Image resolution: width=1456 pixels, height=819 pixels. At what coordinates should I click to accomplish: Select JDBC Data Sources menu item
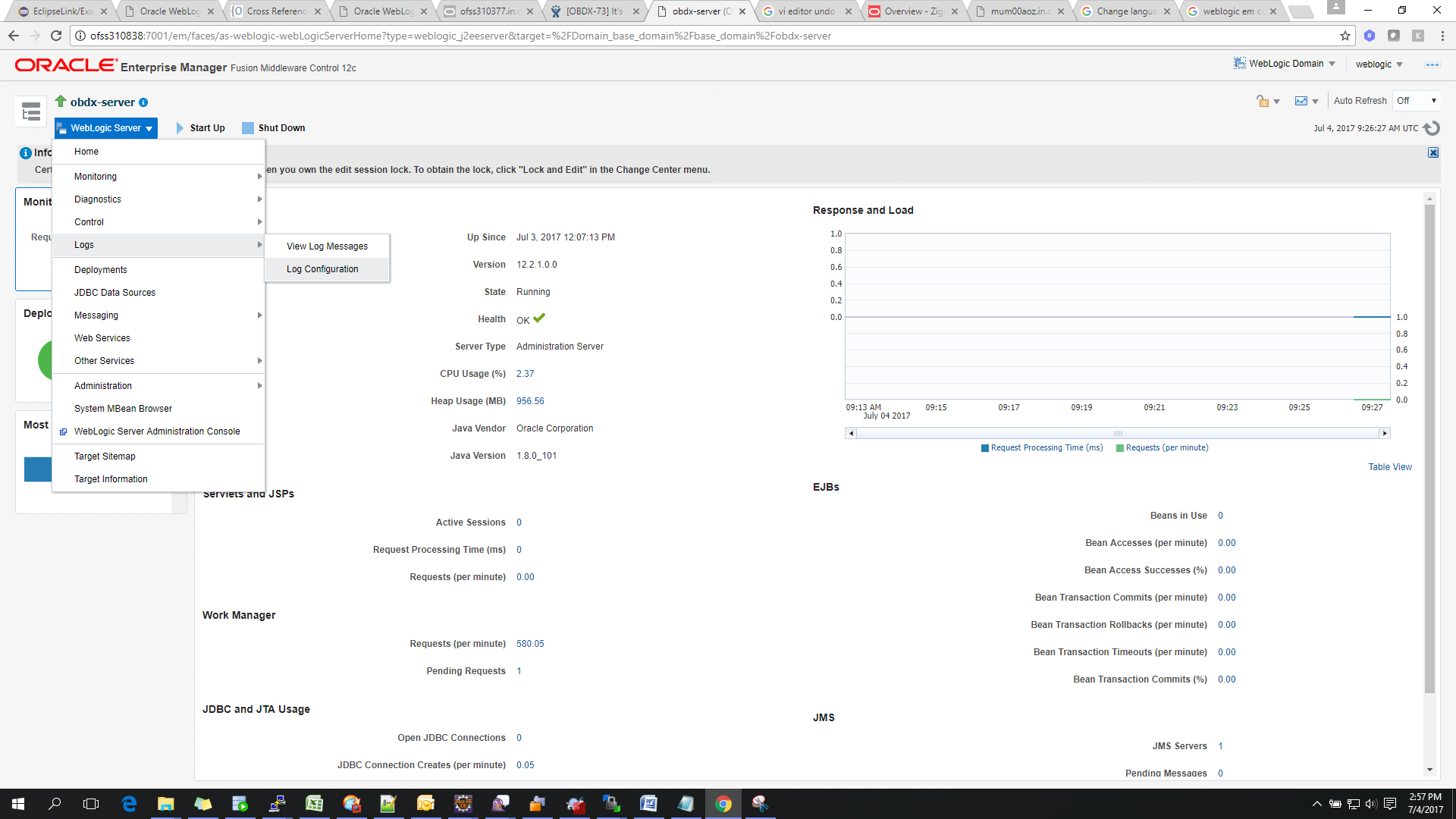(x=158, y=293)
